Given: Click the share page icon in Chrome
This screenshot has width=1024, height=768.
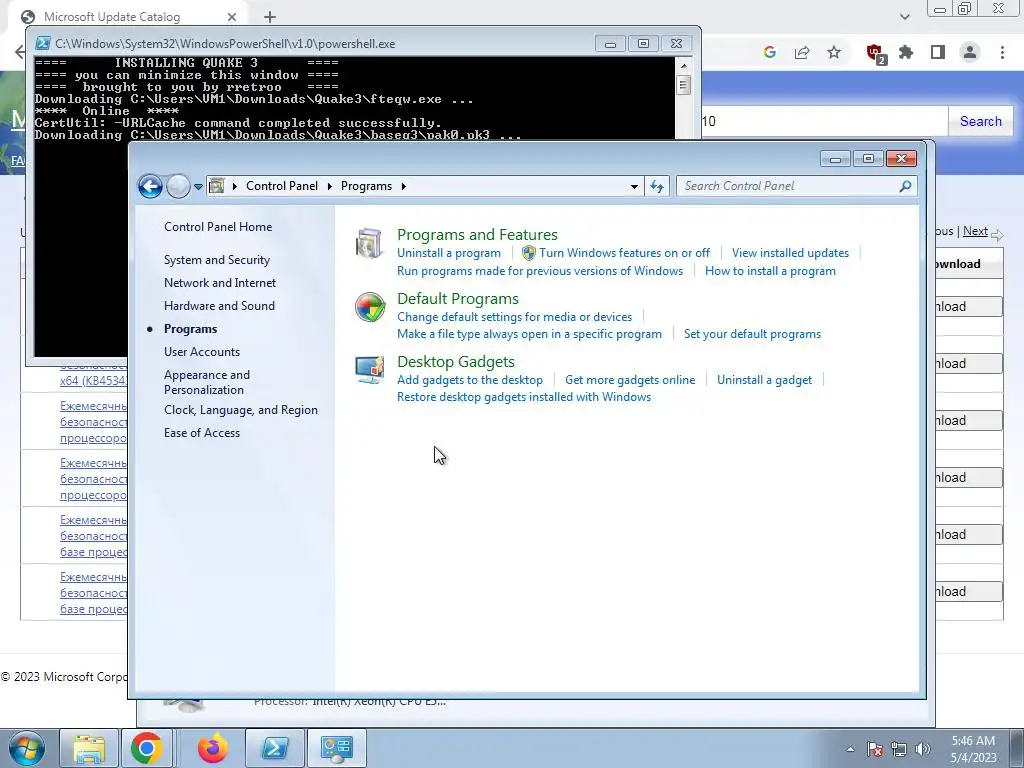Looking at the screenshot, I should coord(802,52).
